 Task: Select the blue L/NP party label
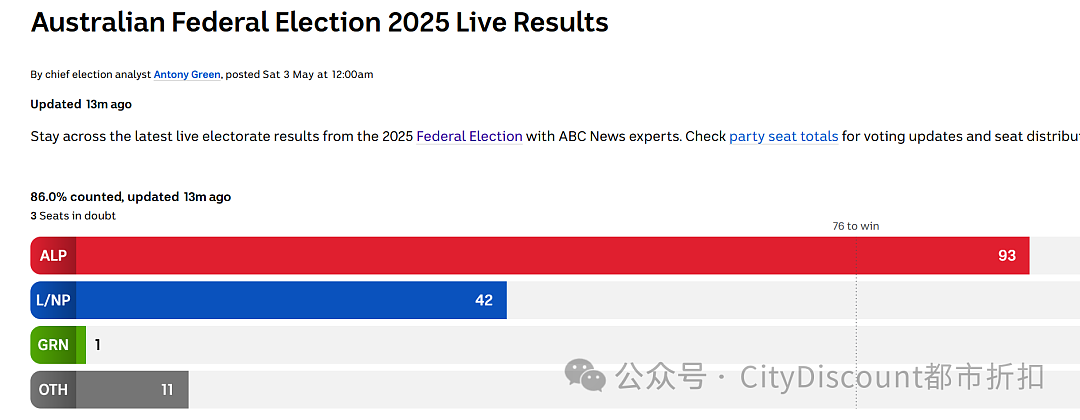53,300
